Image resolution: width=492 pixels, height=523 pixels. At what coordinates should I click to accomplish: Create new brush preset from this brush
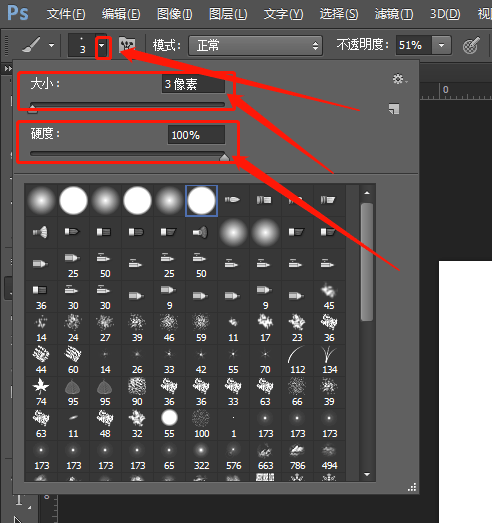394,108
